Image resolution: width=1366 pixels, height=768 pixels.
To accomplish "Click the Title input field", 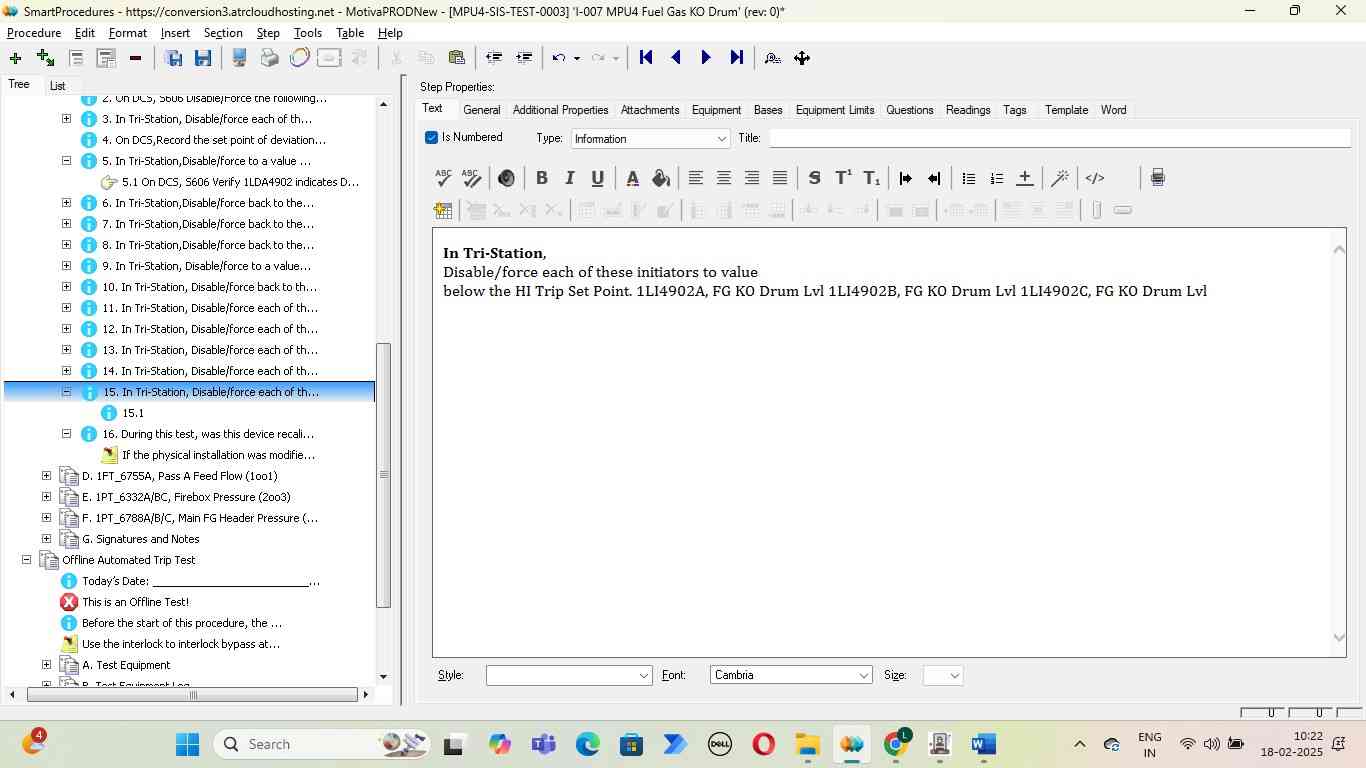I will click(x=1060, y=138).
